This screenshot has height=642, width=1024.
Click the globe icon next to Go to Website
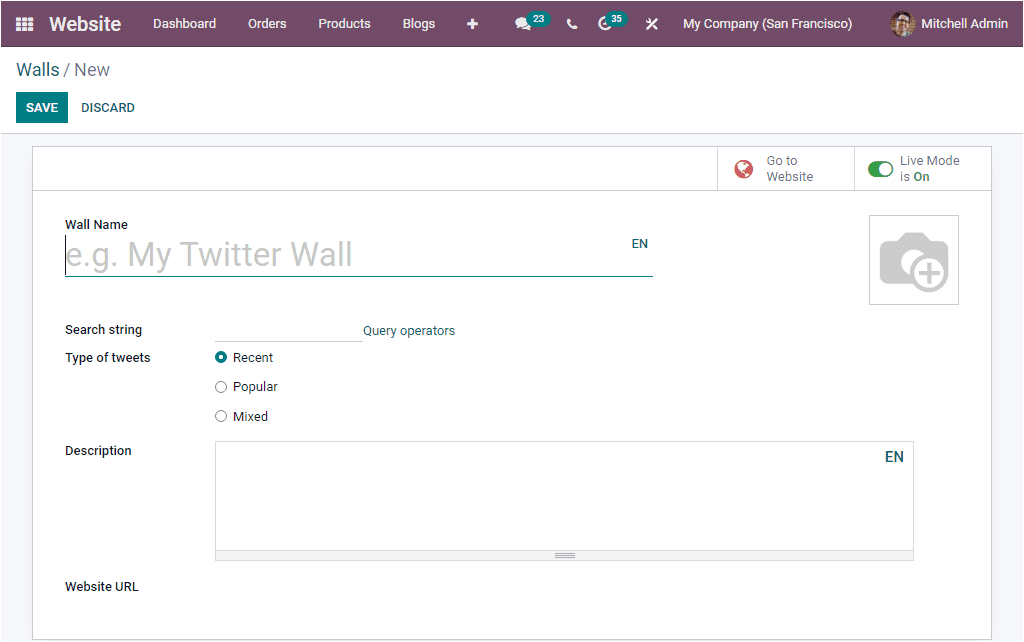pyautogui.click(x=743, y=168)
